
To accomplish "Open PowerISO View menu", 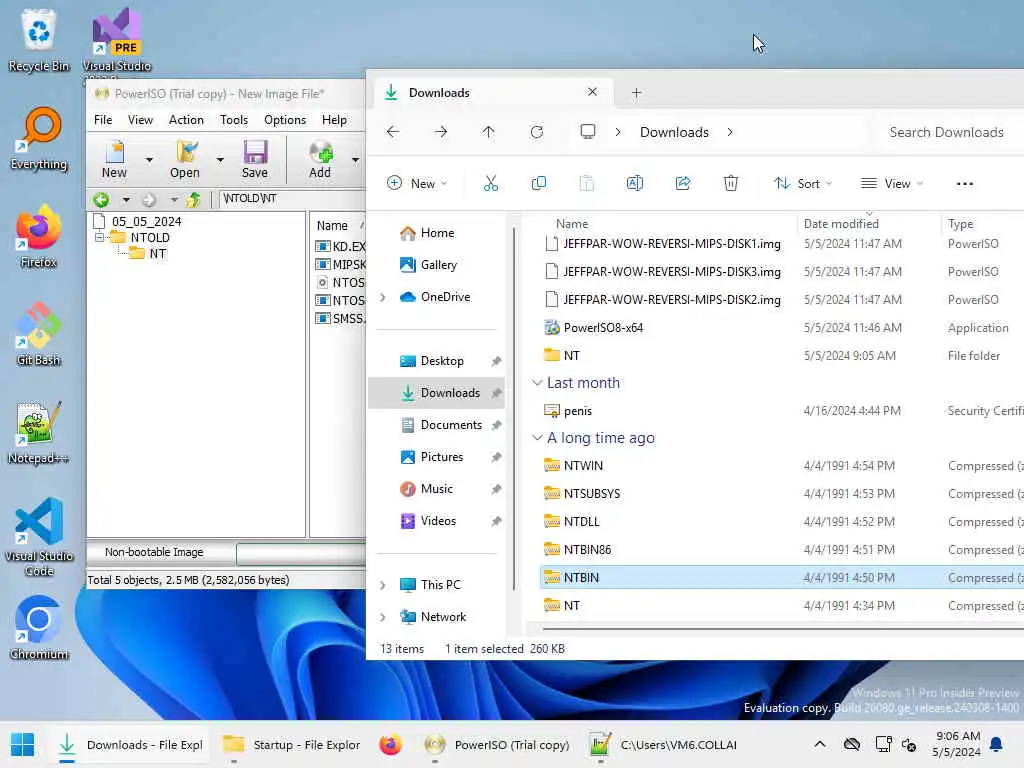I will click(140, 120).
